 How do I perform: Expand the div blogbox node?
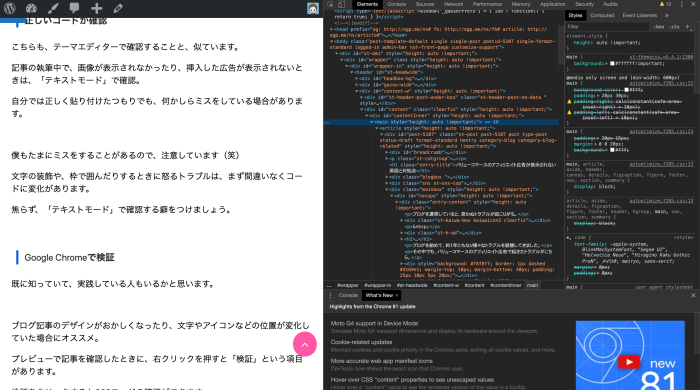click(387, 177)
